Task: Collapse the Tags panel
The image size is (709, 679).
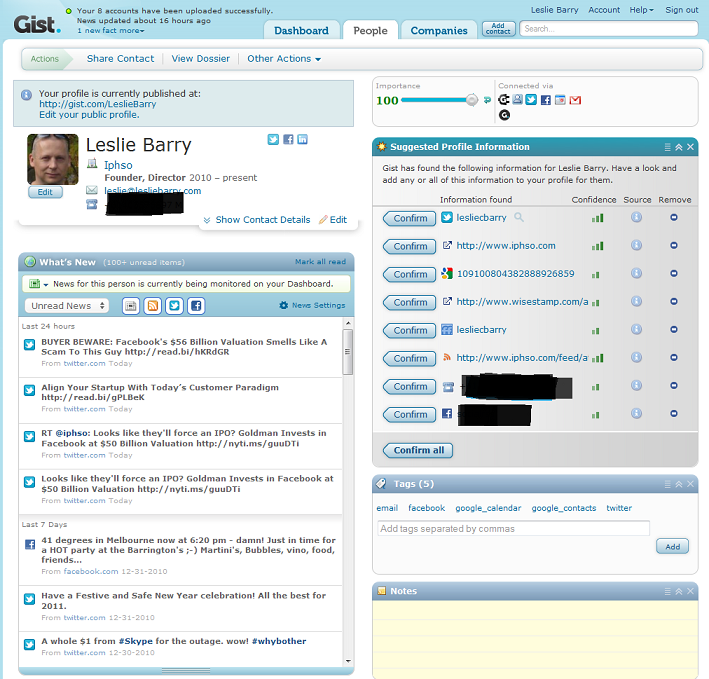Action: (x=679, y=484)
